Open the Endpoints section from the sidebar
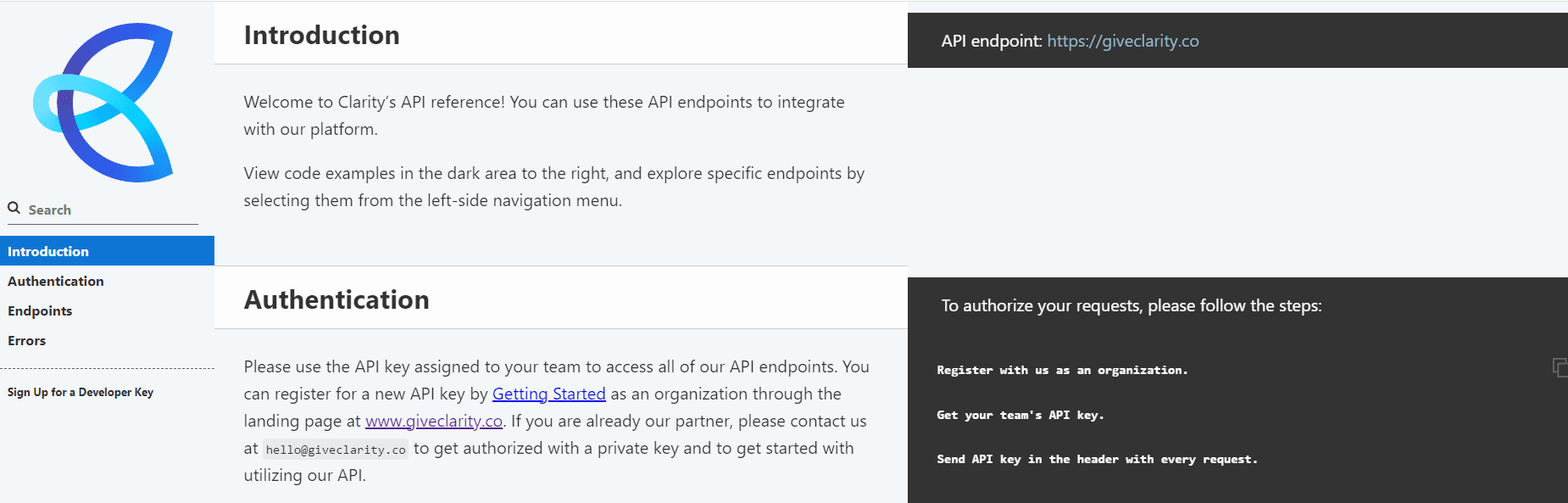The image size is (1568, 503). pyautogui.click(x=40, y=310)
